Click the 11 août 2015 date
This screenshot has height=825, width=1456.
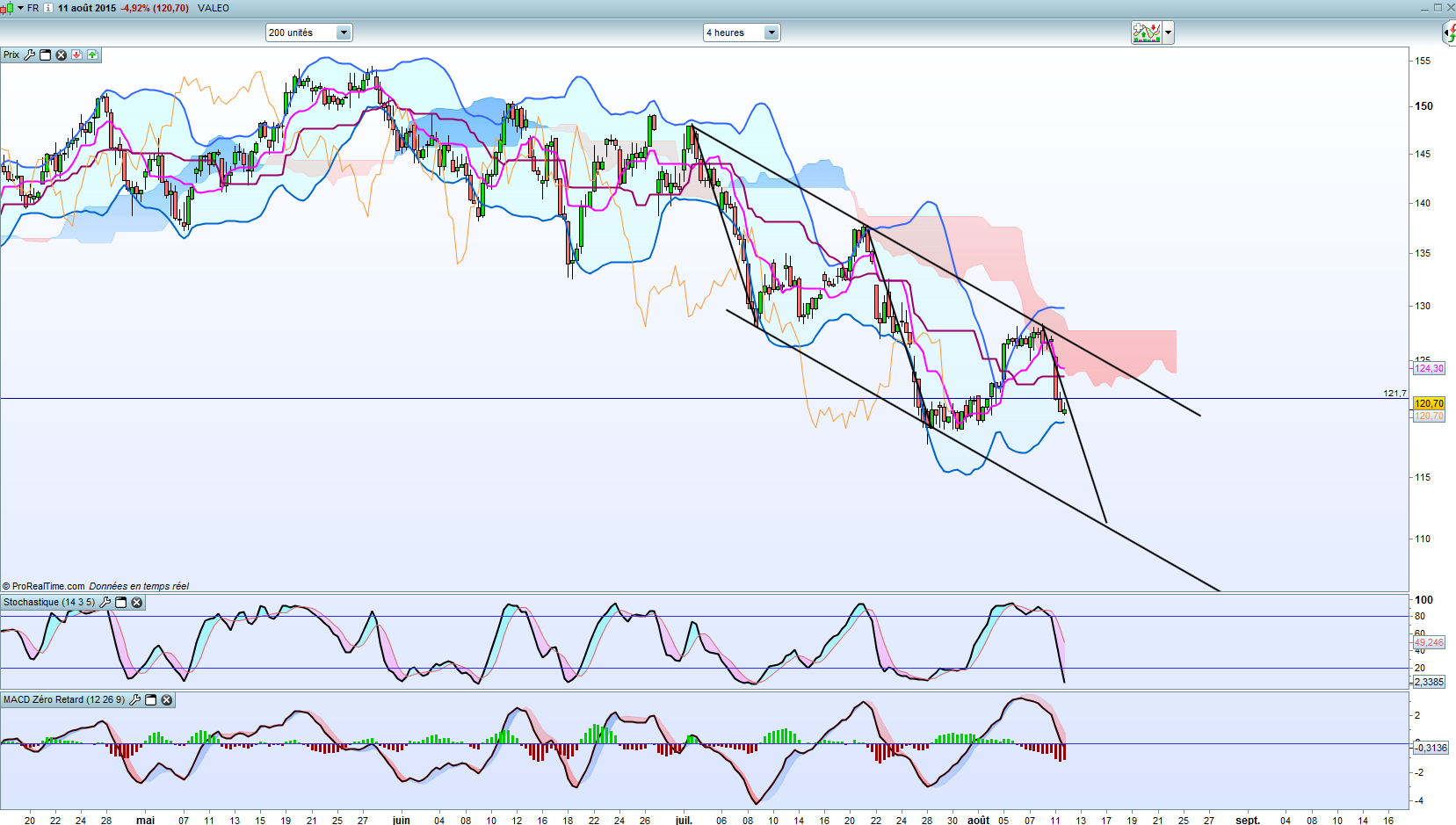[87, 8]
